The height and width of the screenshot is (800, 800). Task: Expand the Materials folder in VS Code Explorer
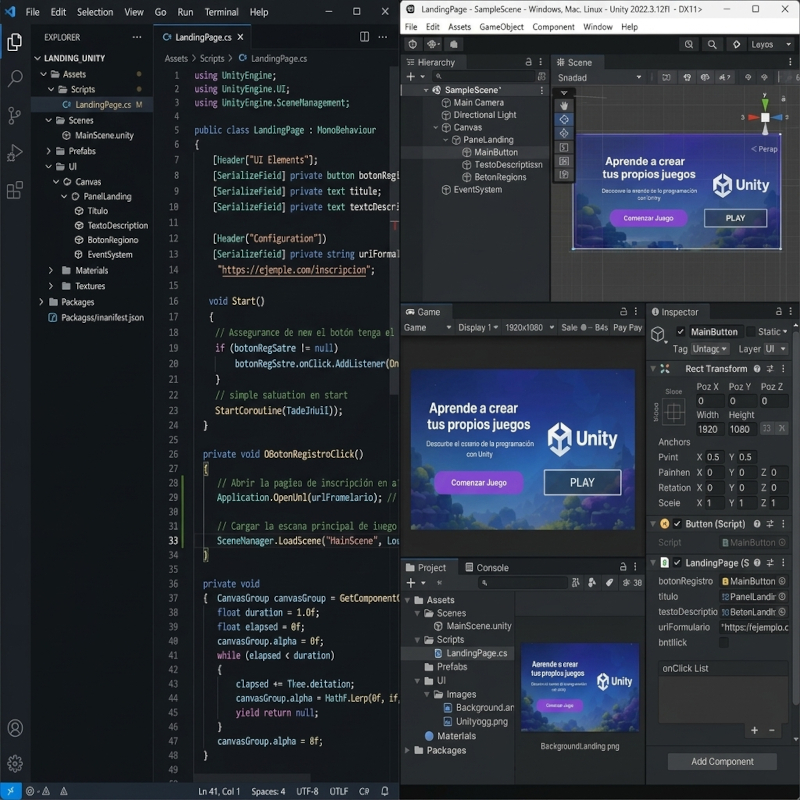(x=51, y=270)
